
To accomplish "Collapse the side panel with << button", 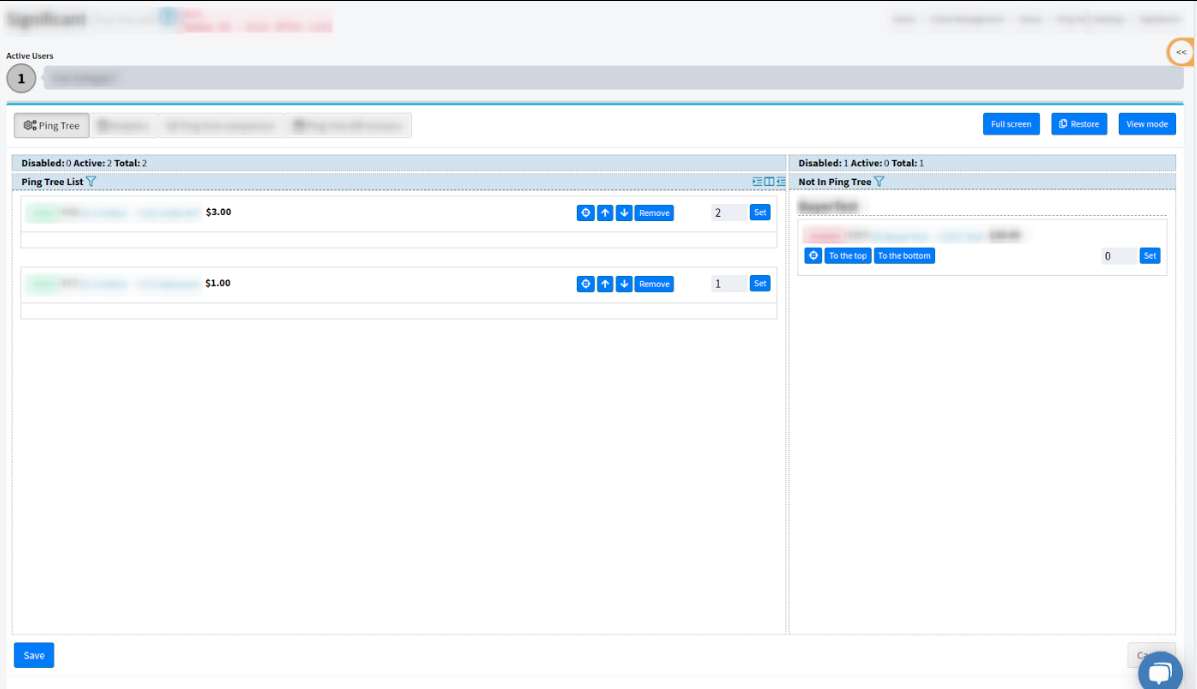I will pos(1181,52).
